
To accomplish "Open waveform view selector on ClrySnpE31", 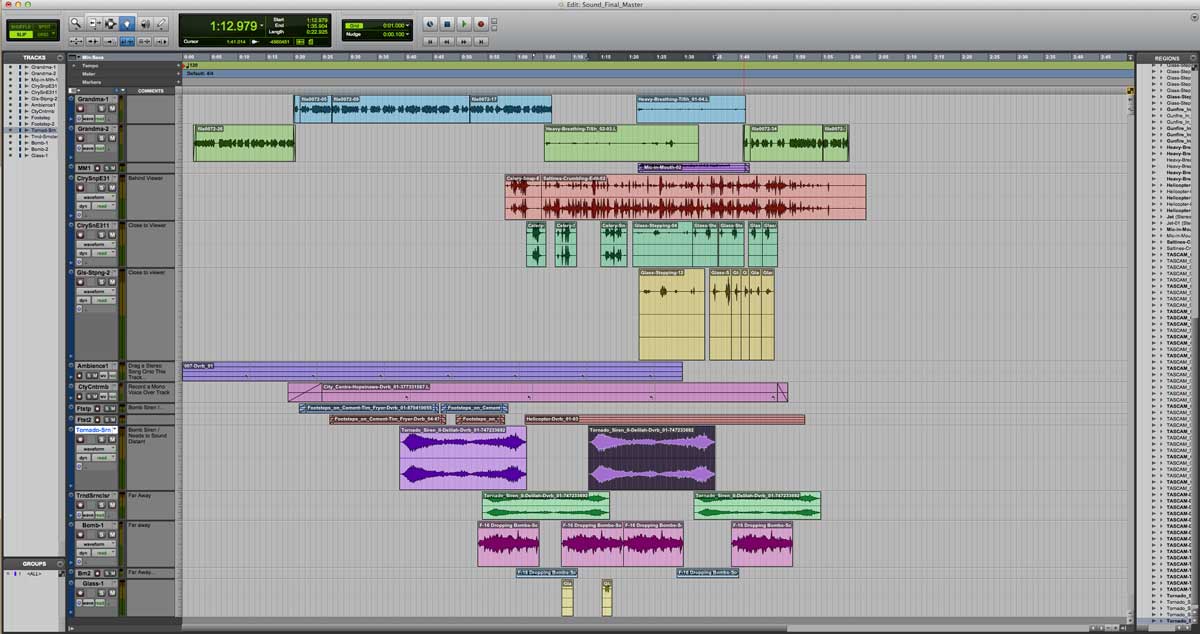I will 96,197.
